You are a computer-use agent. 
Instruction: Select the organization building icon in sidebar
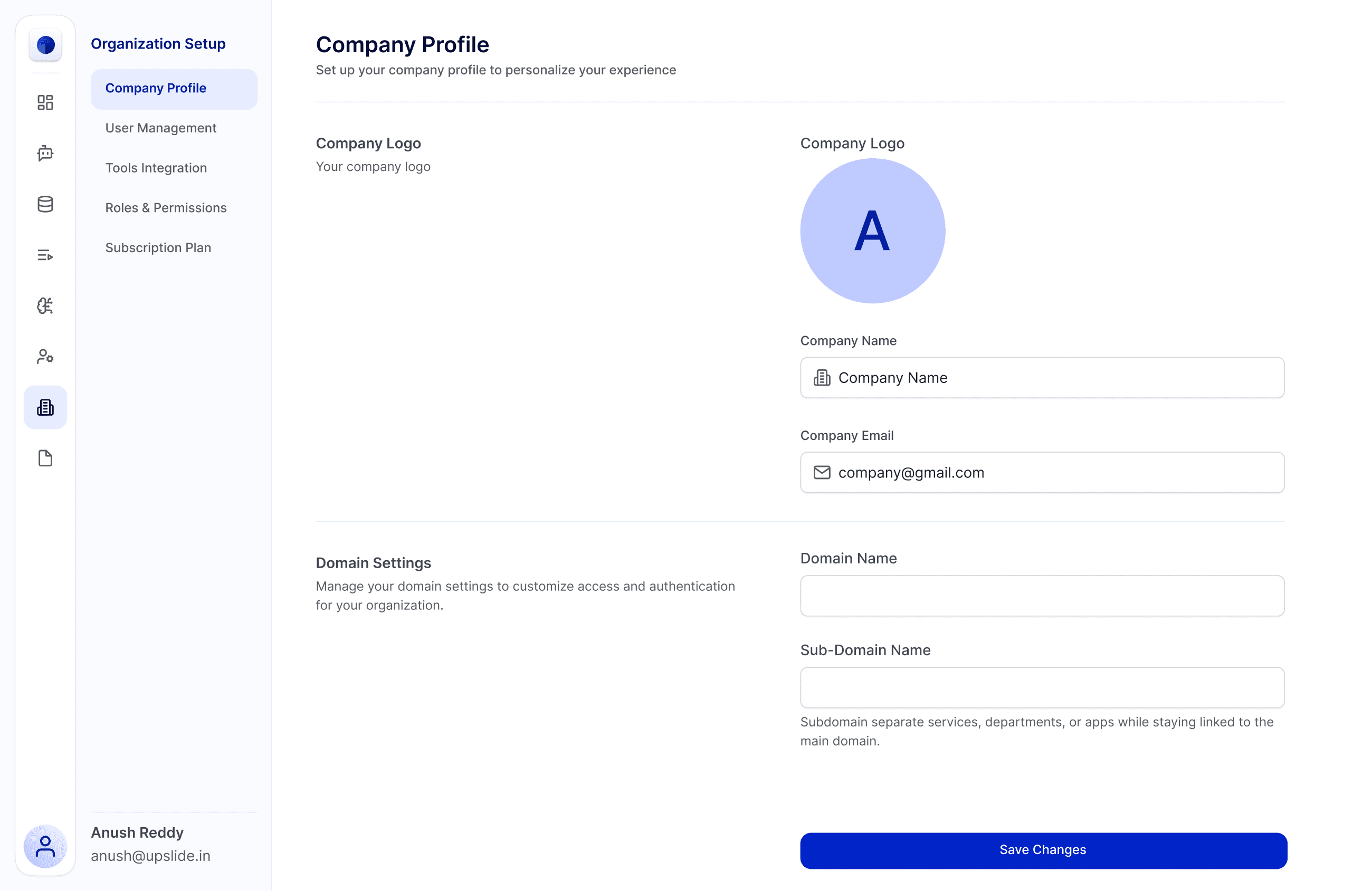tap(45, 407)
